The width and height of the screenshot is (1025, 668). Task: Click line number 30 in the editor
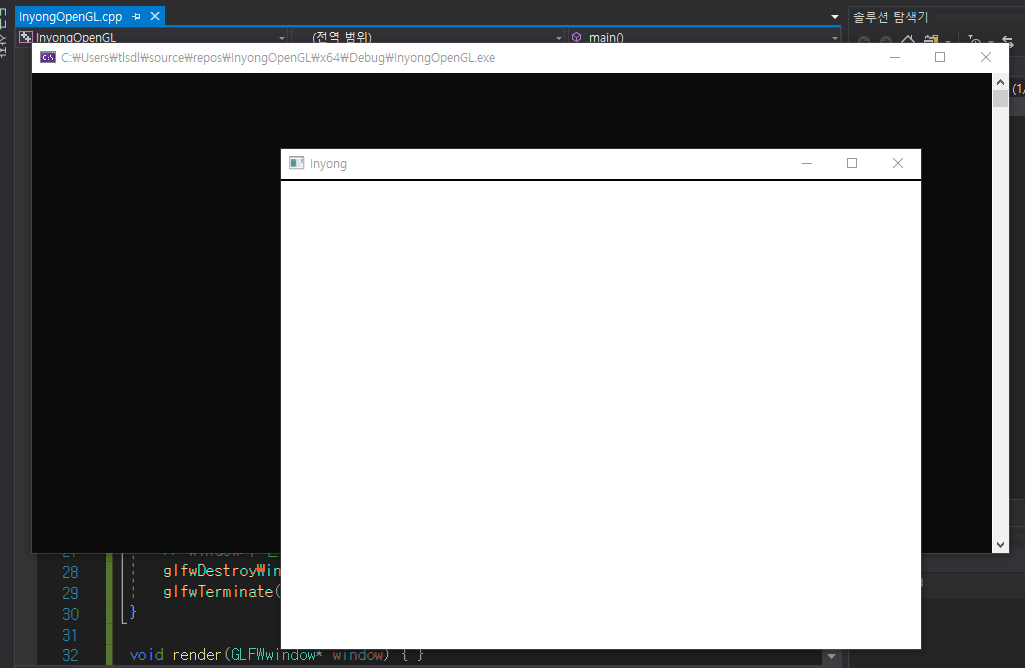pyautogui.click(x=70, y=614)
